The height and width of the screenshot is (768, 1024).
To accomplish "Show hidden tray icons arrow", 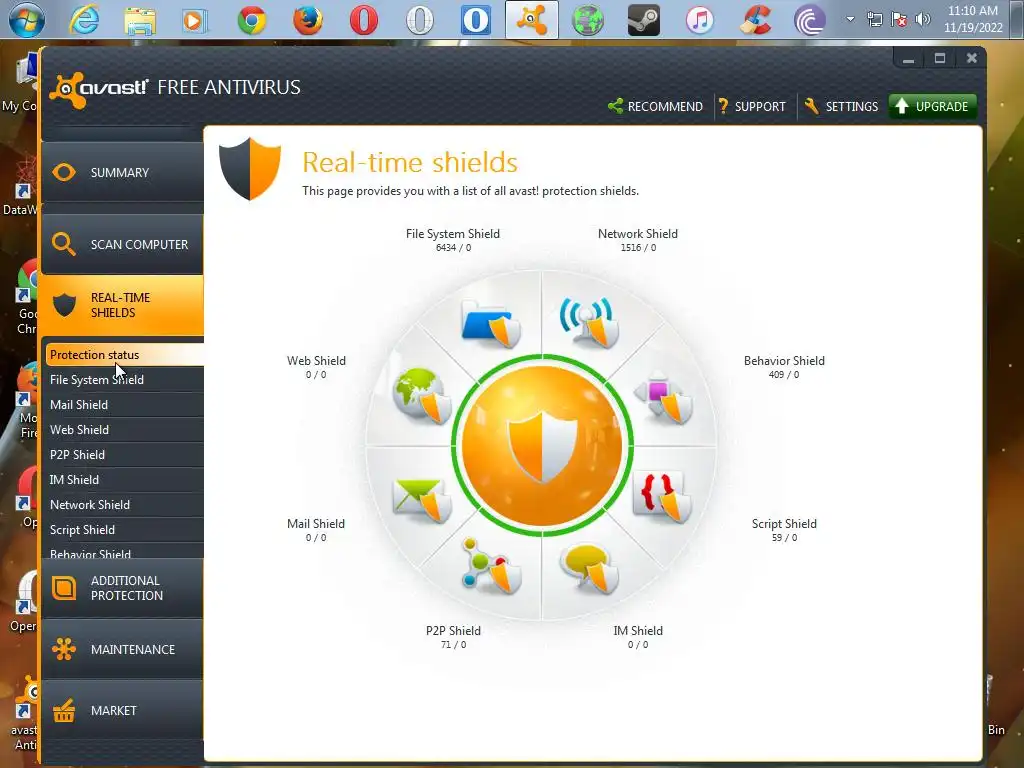I will click(850, 19).
